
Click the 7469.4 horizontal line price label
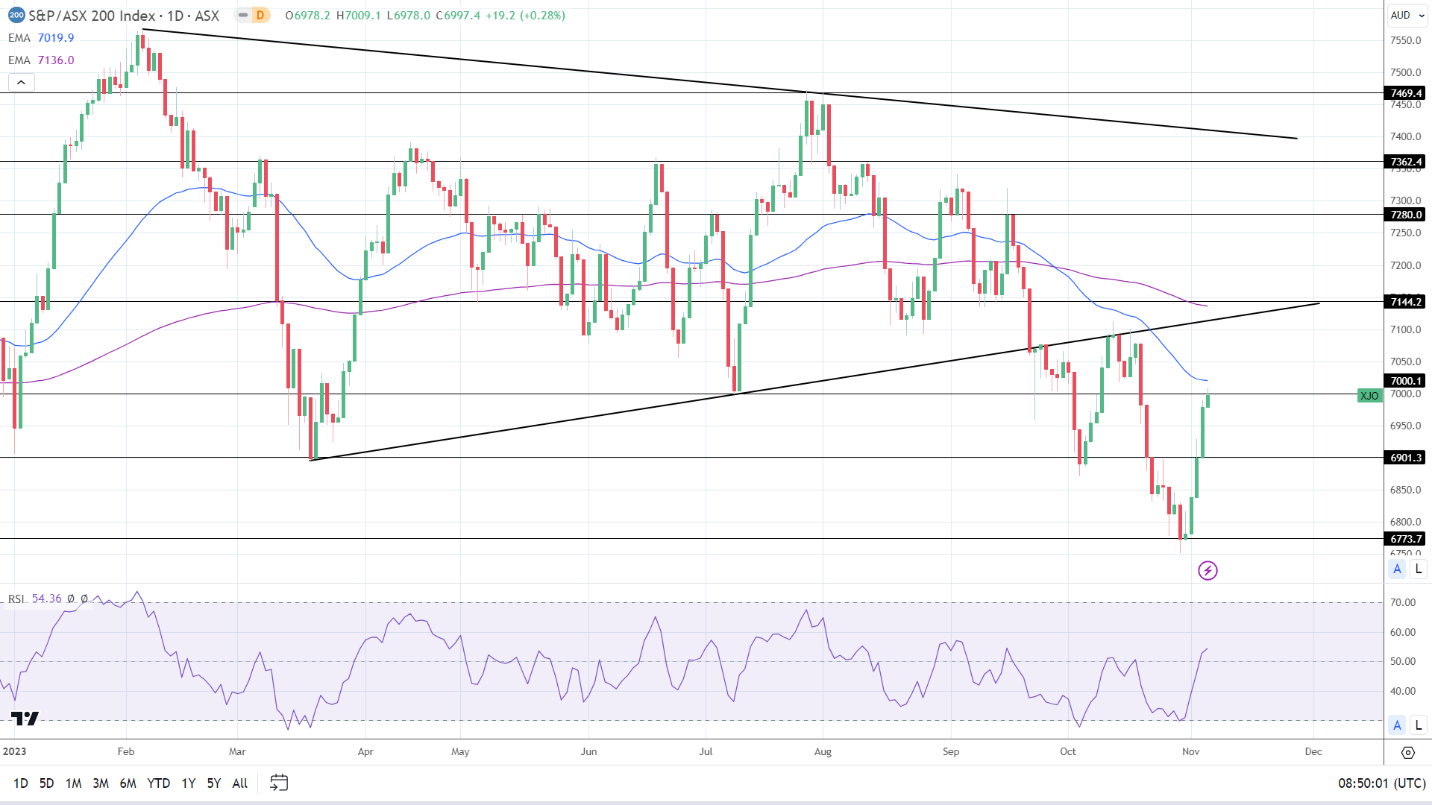(1405, 93)
